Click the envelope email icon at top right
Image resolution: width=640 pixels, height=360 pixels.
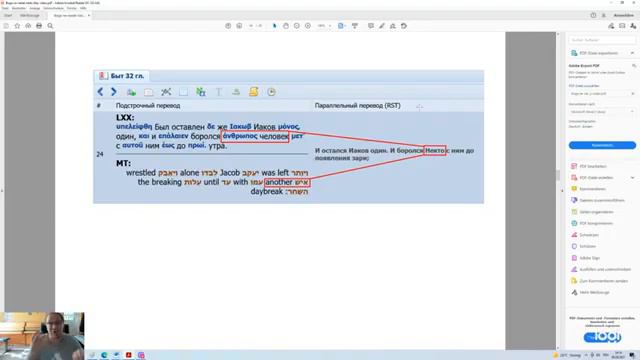(622, 26)
